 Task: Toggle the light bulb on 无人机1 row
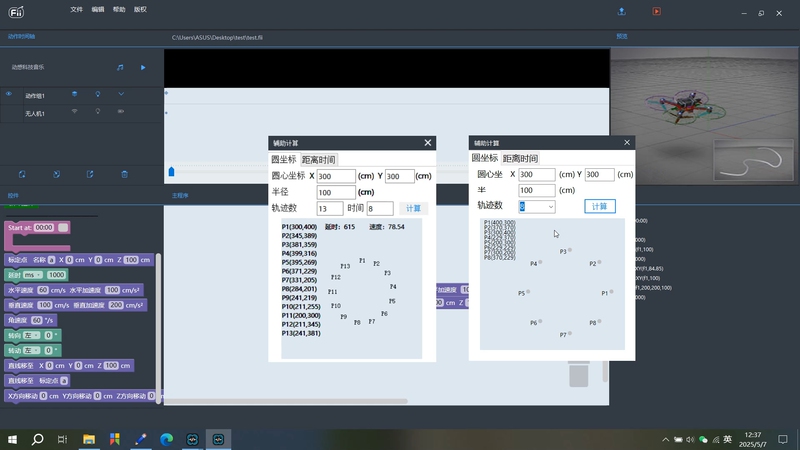pyautogui.click(x=98, y=111)
